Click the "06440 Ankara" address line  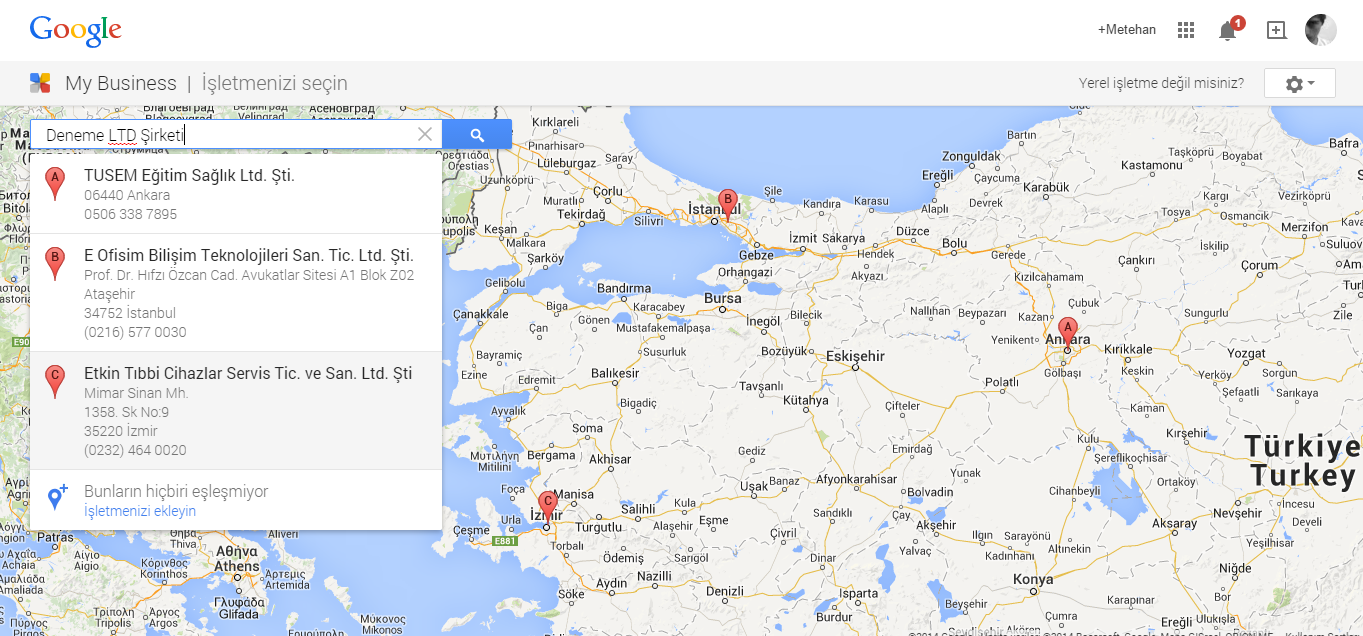click(x=127, y=195)
